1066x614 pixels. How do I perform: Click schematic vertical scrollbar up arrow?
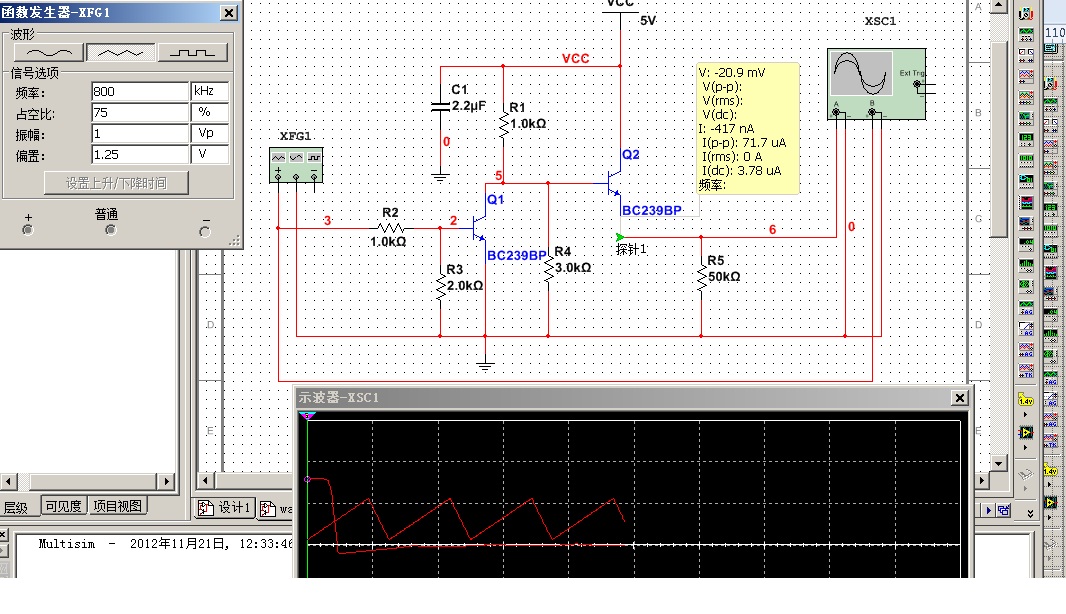tap(998, 6)
